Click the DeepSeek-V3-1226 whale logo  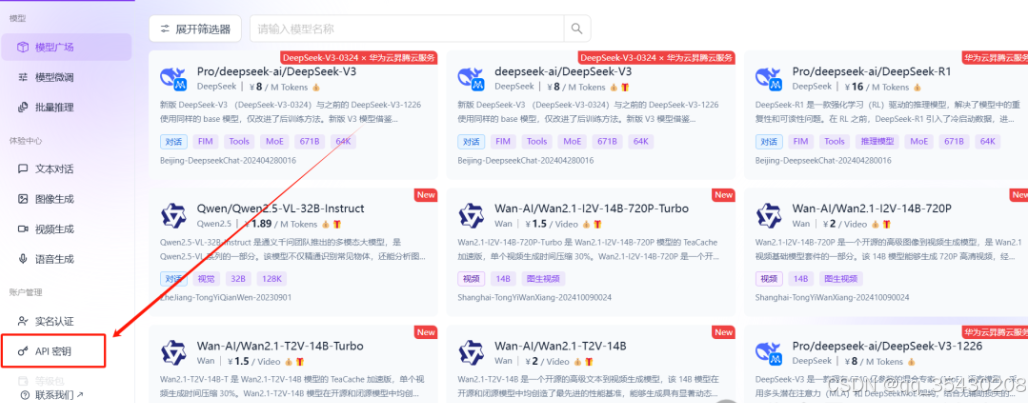pyautogui.click(x=769, y=353)
